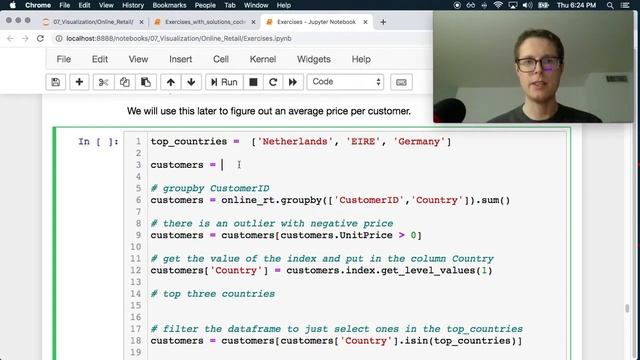This screenshot has width=640, height=360.
Task: Open the Jupyter Edit menu
Action: click(x=100, y=59)
